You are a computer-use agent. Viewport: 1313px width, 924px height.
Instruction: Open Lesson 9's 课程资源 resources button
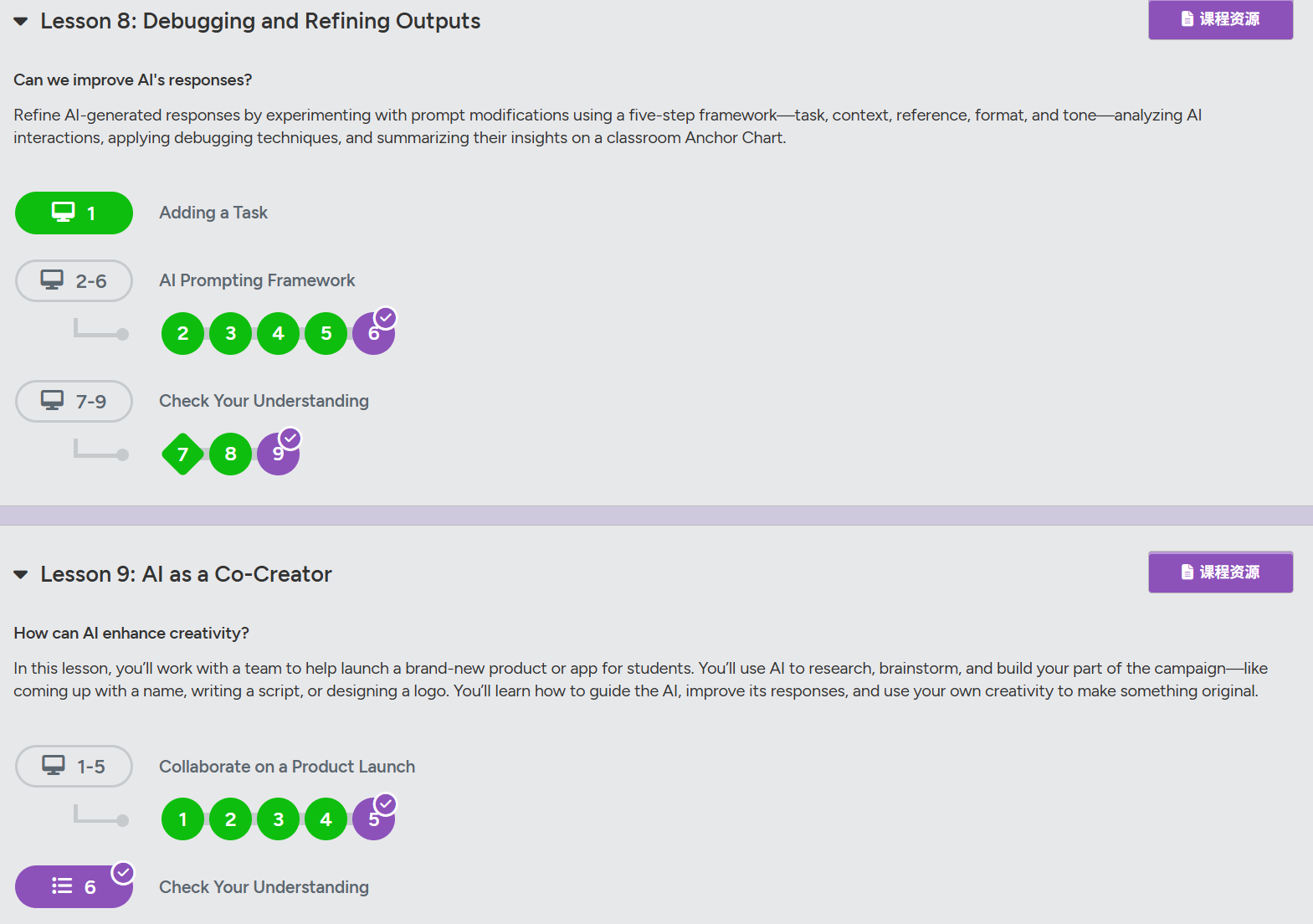click(1220, 572)
